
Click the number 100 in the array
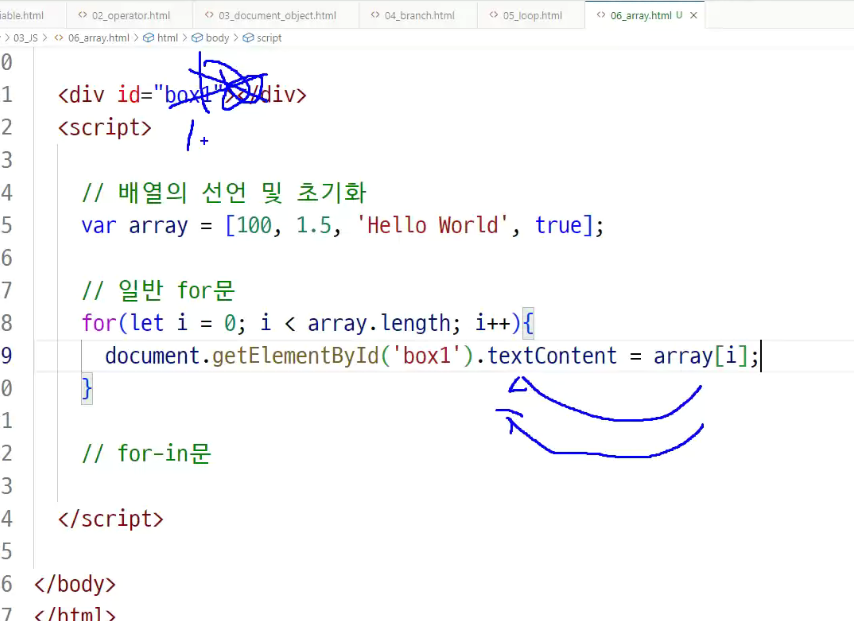[x=254, y=225]
